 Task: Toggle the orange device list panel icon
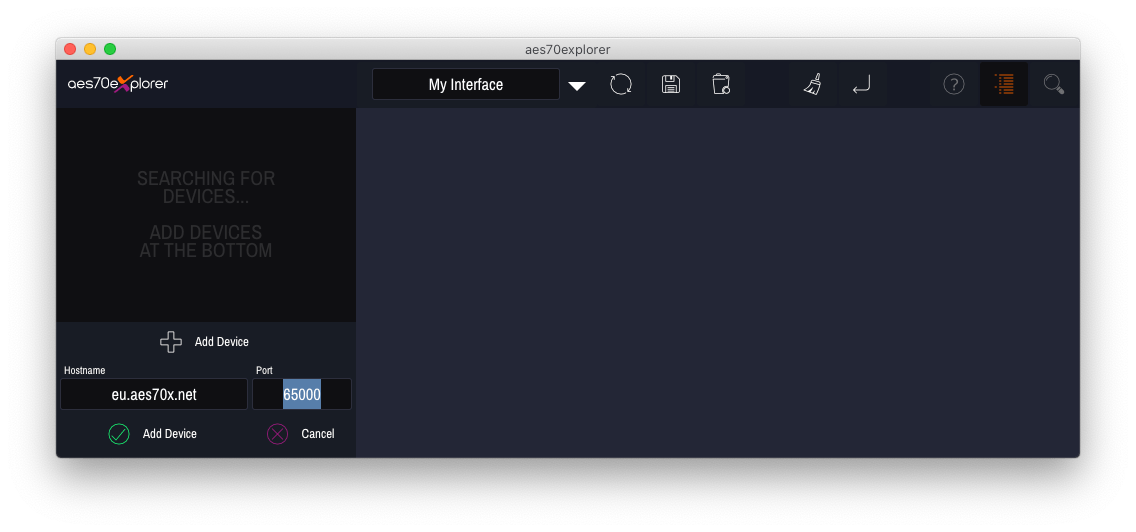pyautogui.click(x=1003, y=85)
